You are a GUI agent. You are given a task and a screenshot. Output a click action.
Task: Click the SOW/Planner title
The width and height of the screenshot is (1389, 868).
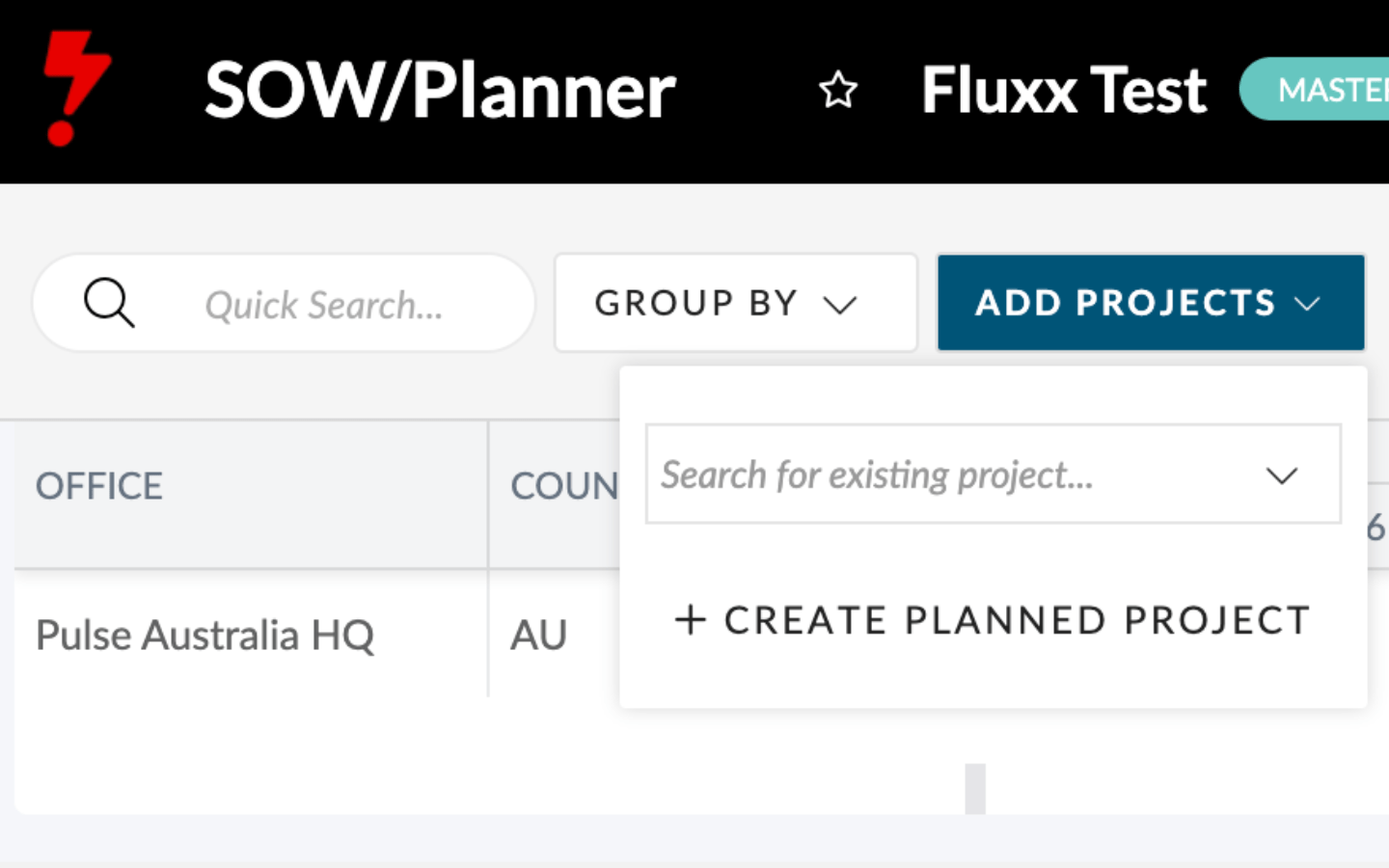440,91
